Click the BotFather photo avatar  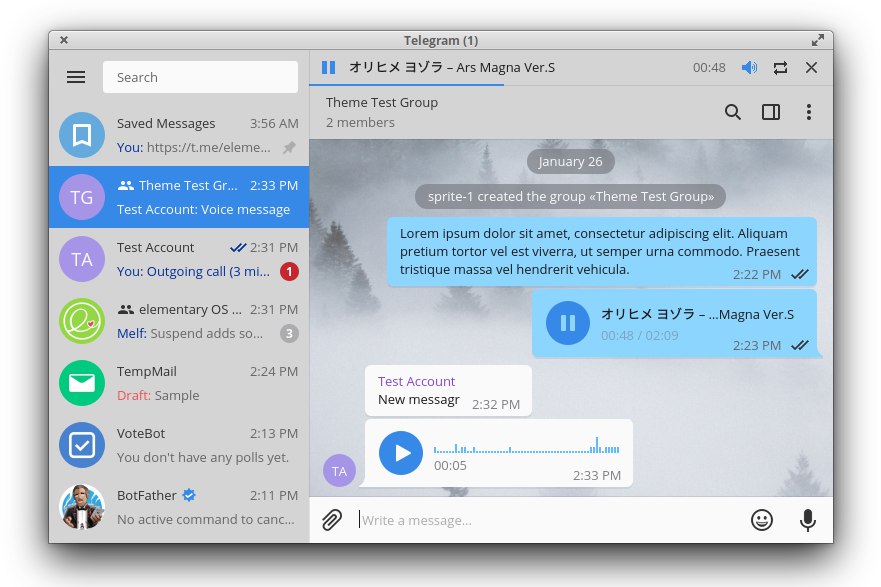click(x=82, y=507)
